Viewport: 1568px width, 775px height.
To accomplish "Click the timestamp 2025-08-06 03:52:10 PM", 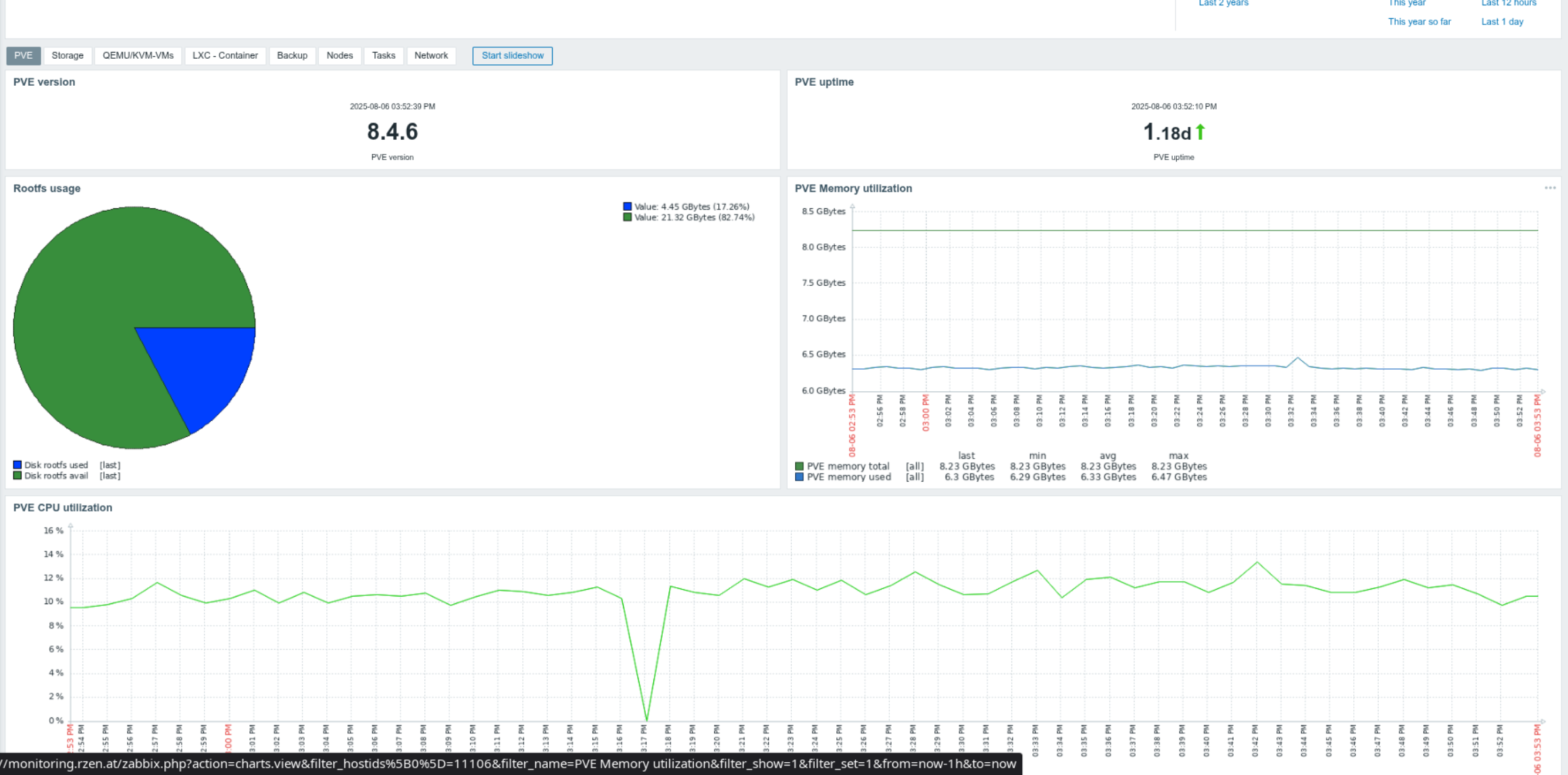I will [1174, 106].
